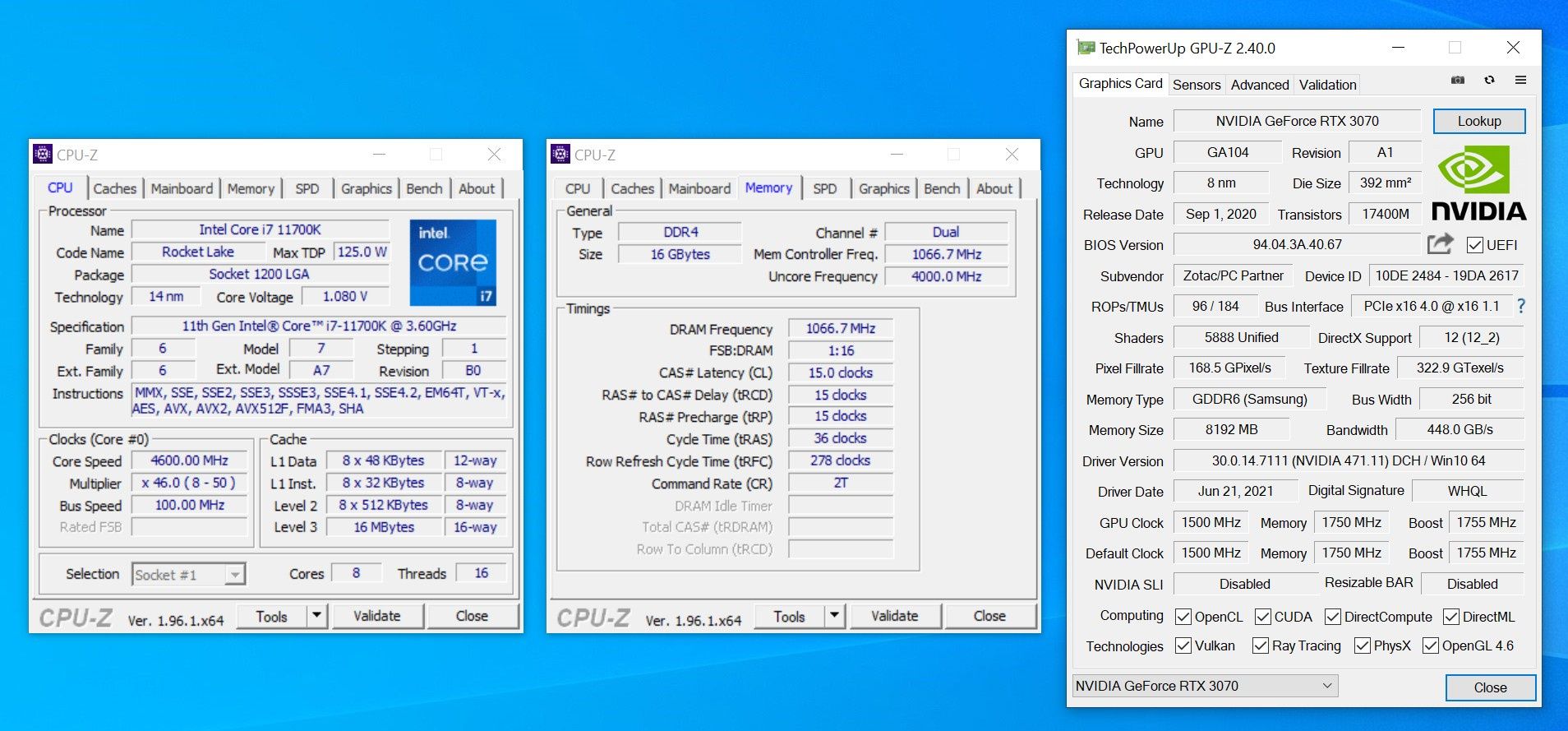Toggle the DirectCompute checkbox
The image size is (1568, 731).
[x=1333, y=617]
